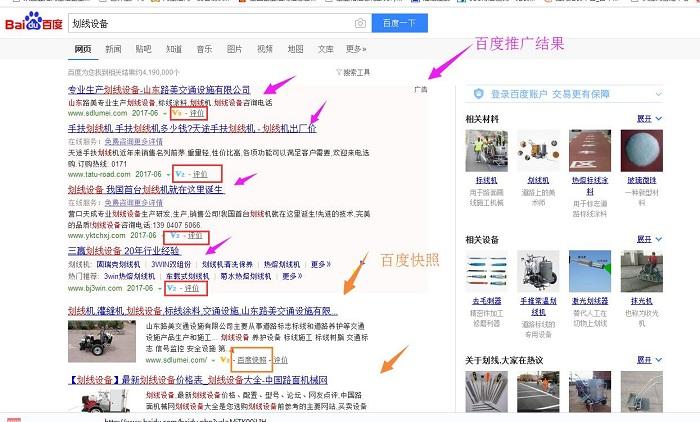Screen dimensions: 700x422
Task: Open result 手扶划线机 天途手扶划线机
Action: tap(192, 129)
